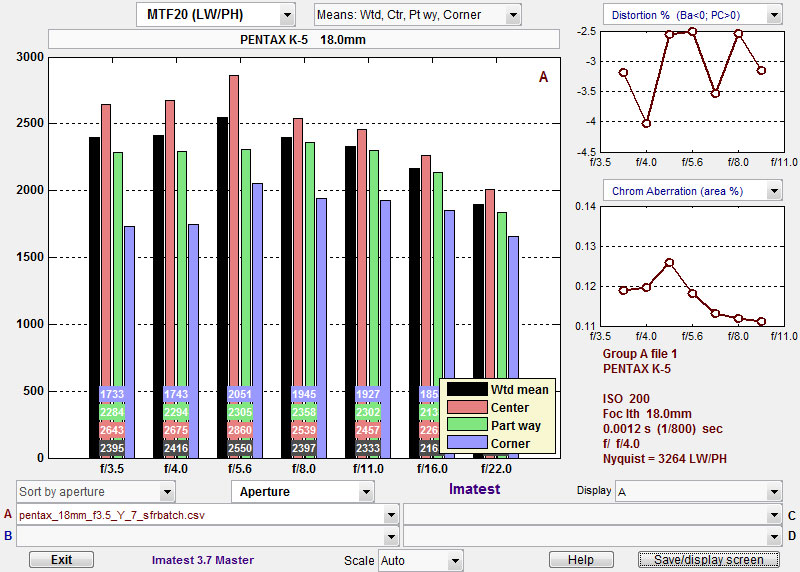
Task: Click the 2860 value label
Action: click(240, 430)
